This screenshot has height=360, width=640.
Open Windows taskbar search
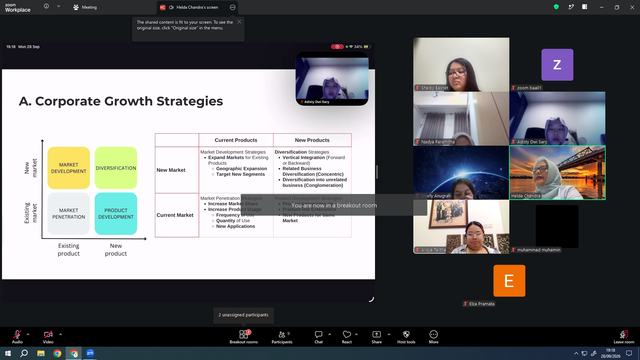pyautogui.click(x=24, y=353)
